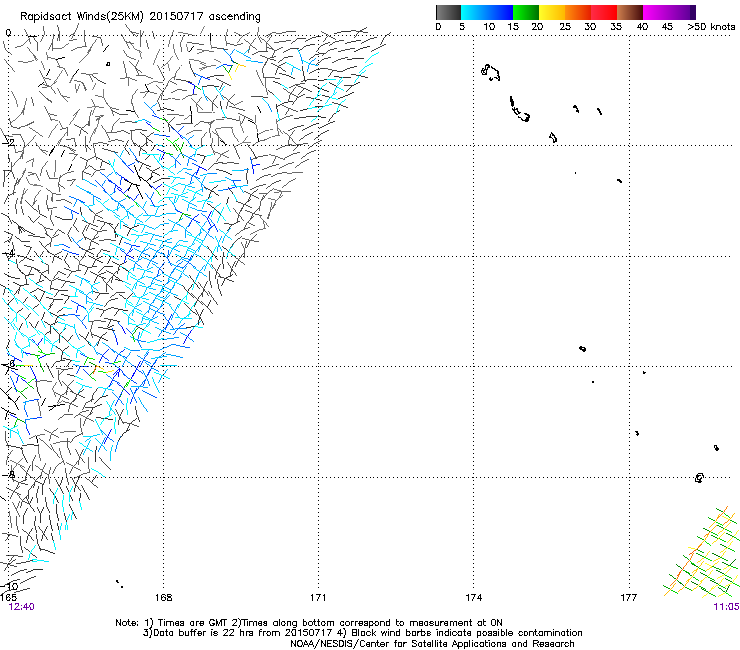Viewport: 740px width, 650px height.
Task: Click the longitude label "165"
Action: tap(8, 598)
